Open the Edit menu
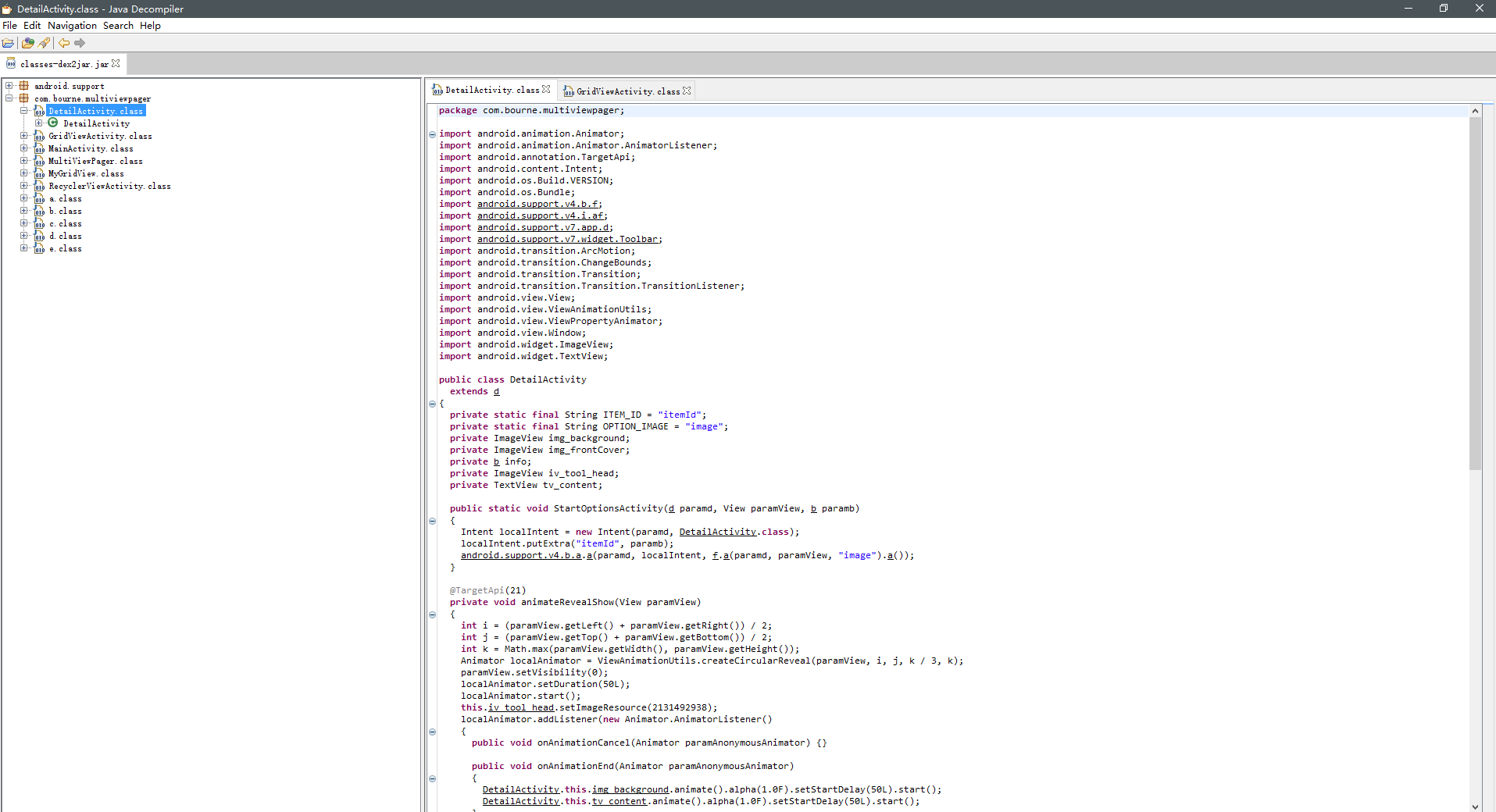The image size is (1496, 812). click(x=32, y=25)
